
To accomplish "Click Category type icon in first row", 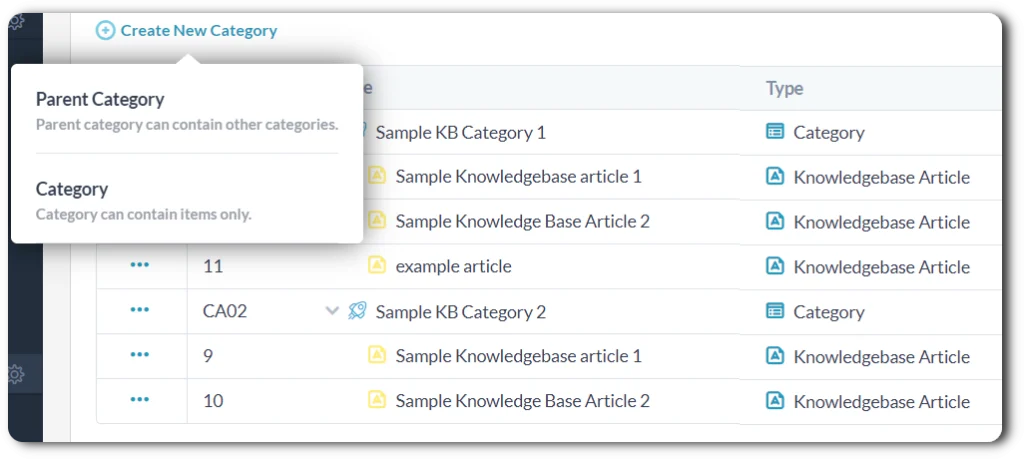I will point(774,132).
